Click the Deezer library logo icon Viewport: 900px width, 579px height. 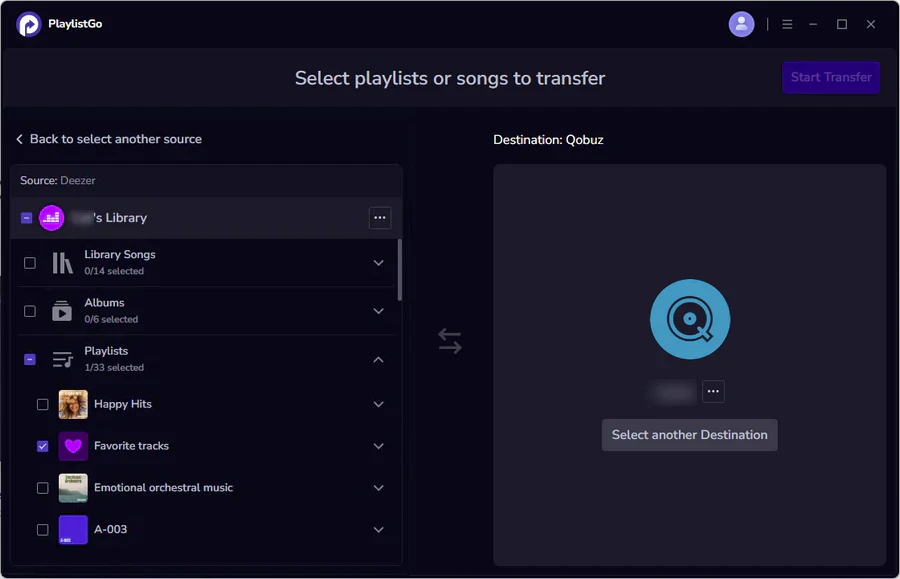[51, 218]
